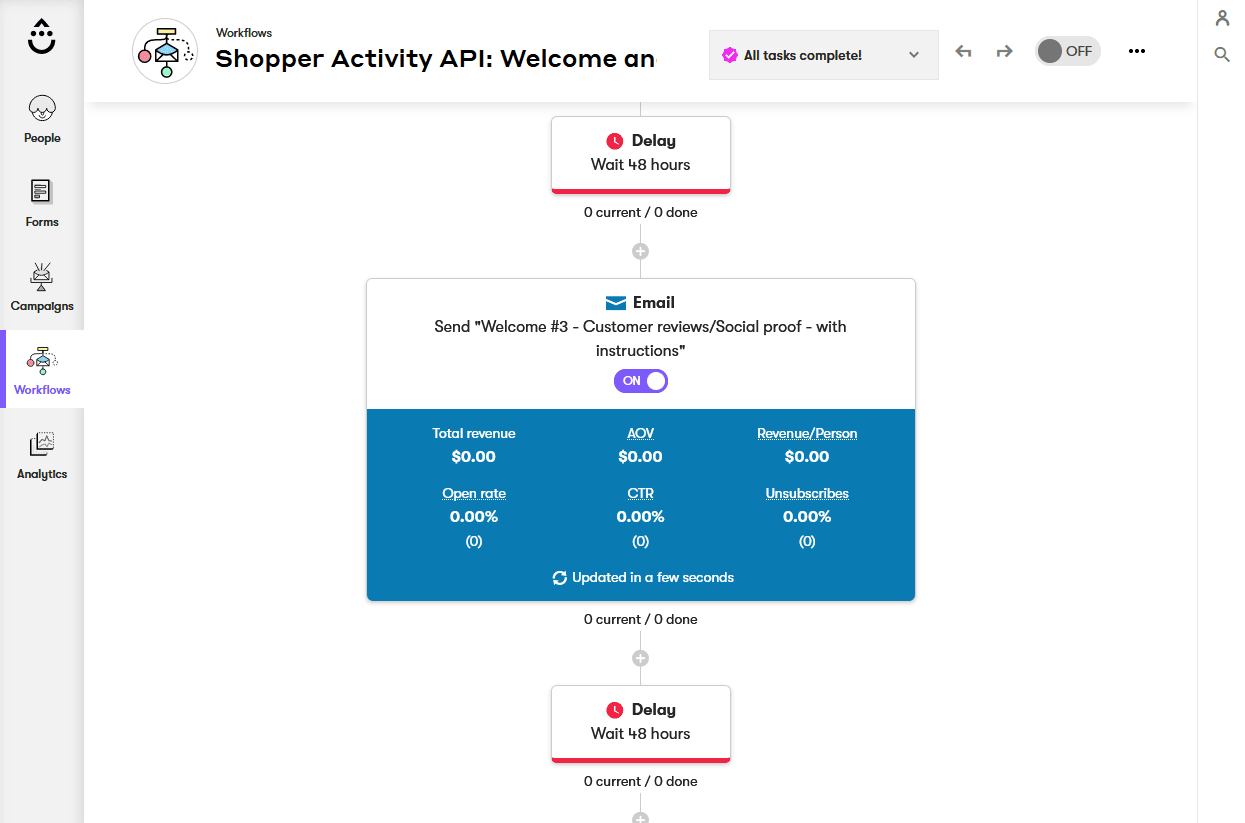Add a step below the Email card
The height and width of the screenshot is (823, 1245).
click(x=641, y=658)
